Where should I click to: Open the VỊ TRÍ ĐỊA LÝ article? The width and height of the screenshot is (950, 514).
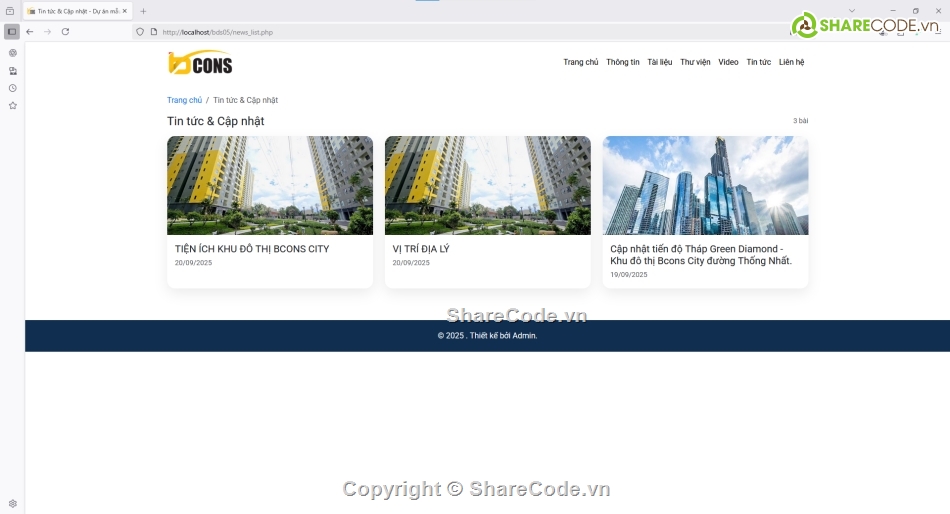(x=421, y=249)
